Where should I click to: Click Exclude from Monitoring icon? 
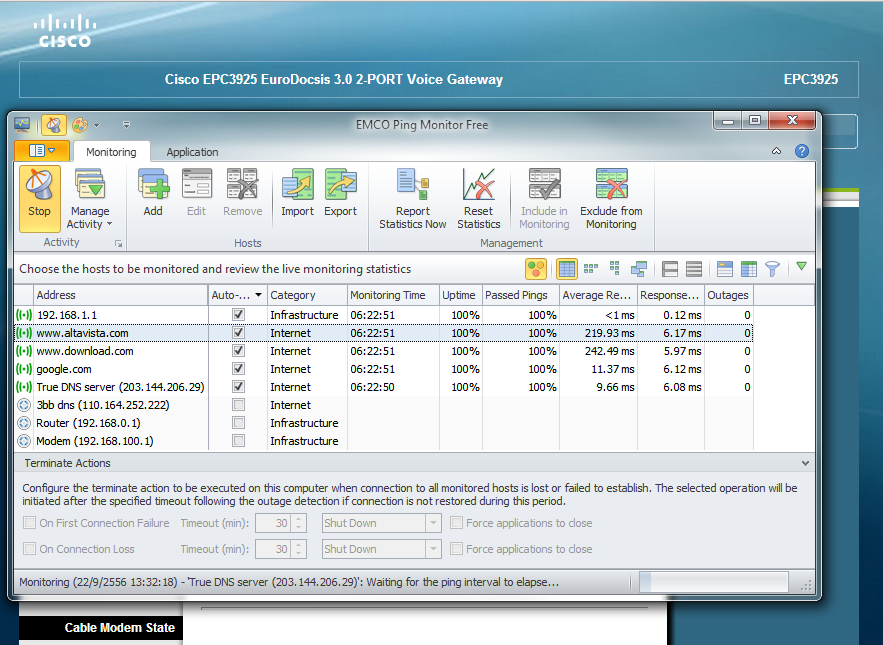611,187
